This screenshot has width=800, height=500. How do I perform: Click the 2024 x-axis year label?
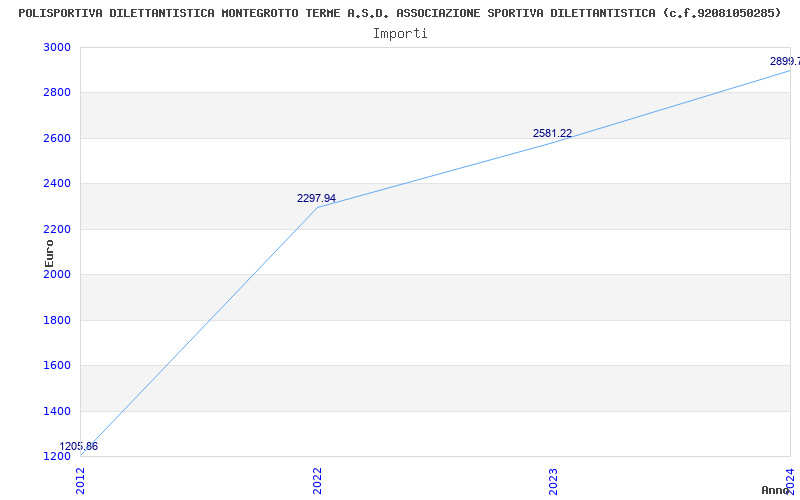coord(790,481)
